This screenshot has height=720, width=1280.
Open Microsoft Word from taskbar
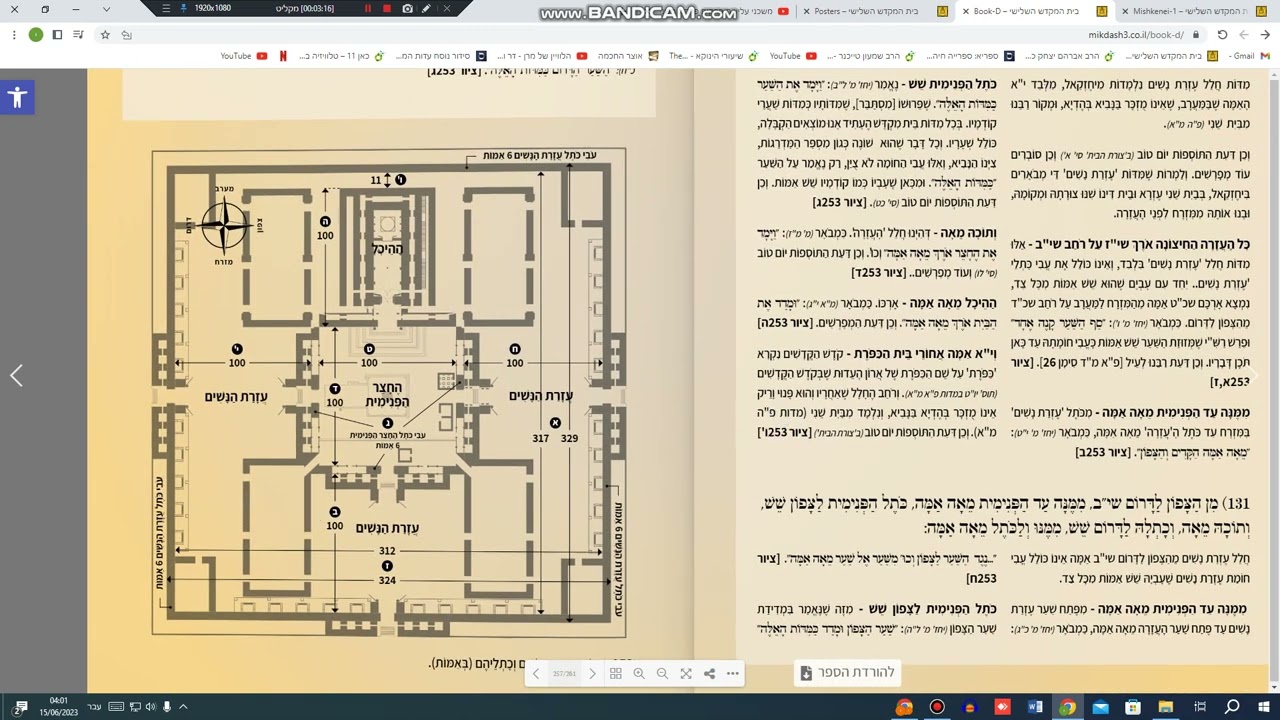1035,707
